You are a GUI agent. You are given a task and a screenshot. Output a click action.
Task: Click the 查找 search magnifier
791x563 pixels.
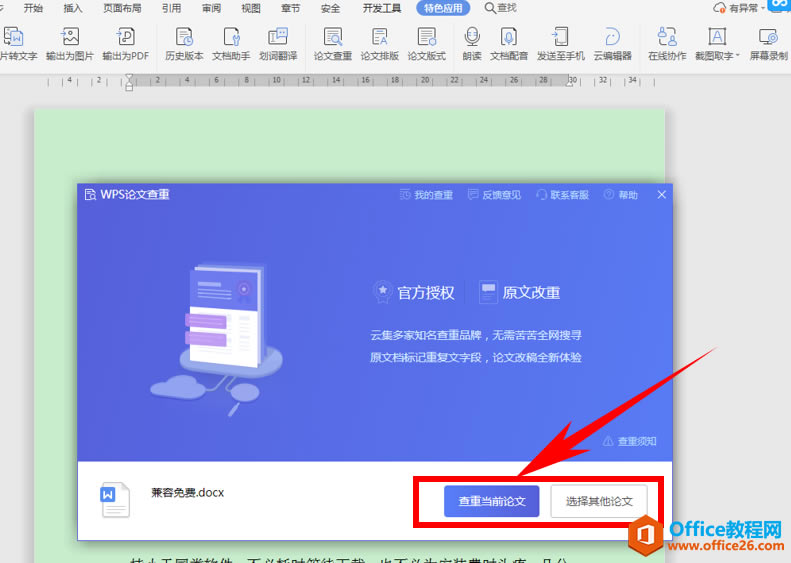click(x=490, y=8)
